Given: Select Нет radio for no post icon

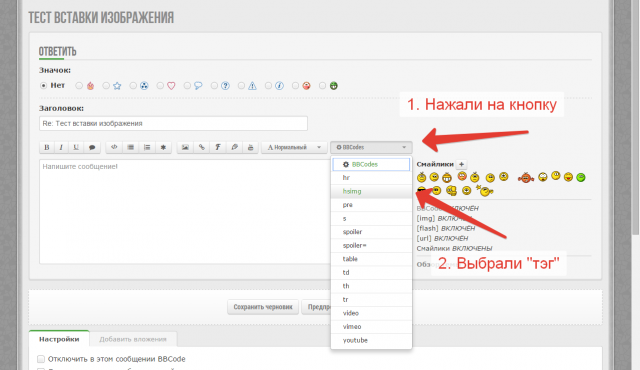Looking at the screenshot, I should (x=43, y=86).
